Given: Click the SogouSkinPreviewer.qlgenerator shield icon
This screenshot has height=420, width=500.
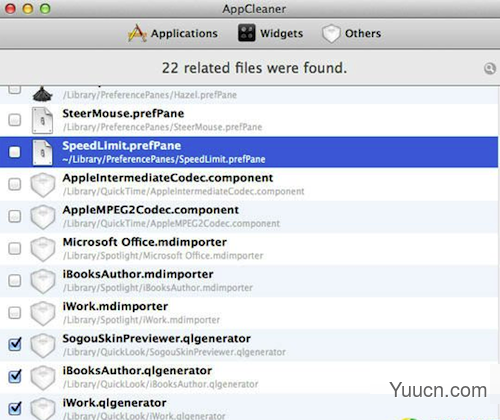Looking at the screenshot, I should click(x=43, y=346).
